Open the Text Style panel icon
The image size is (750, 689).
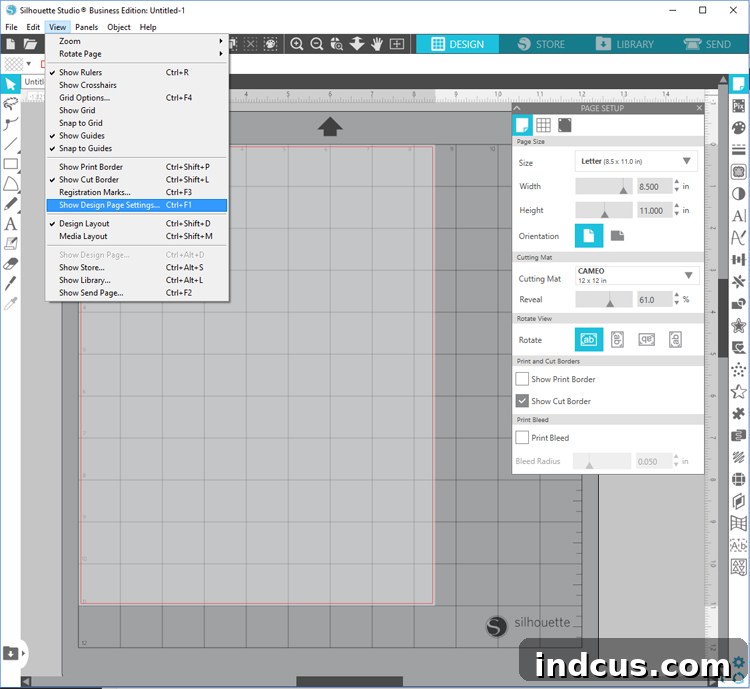pyautogui.click(x=739, y=215)
